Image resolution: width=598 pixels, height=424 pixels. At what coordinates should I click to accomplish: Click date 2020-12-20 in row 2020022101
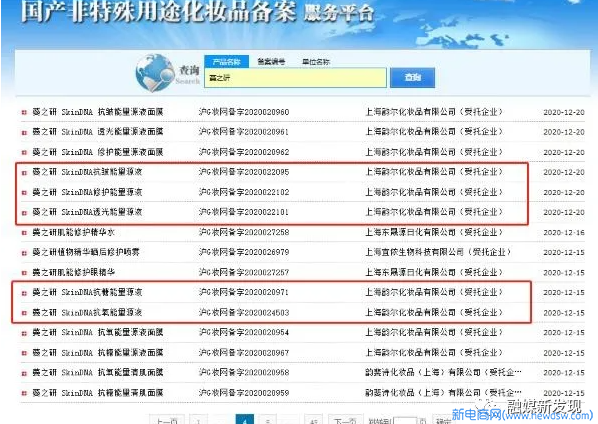[564, 212]
